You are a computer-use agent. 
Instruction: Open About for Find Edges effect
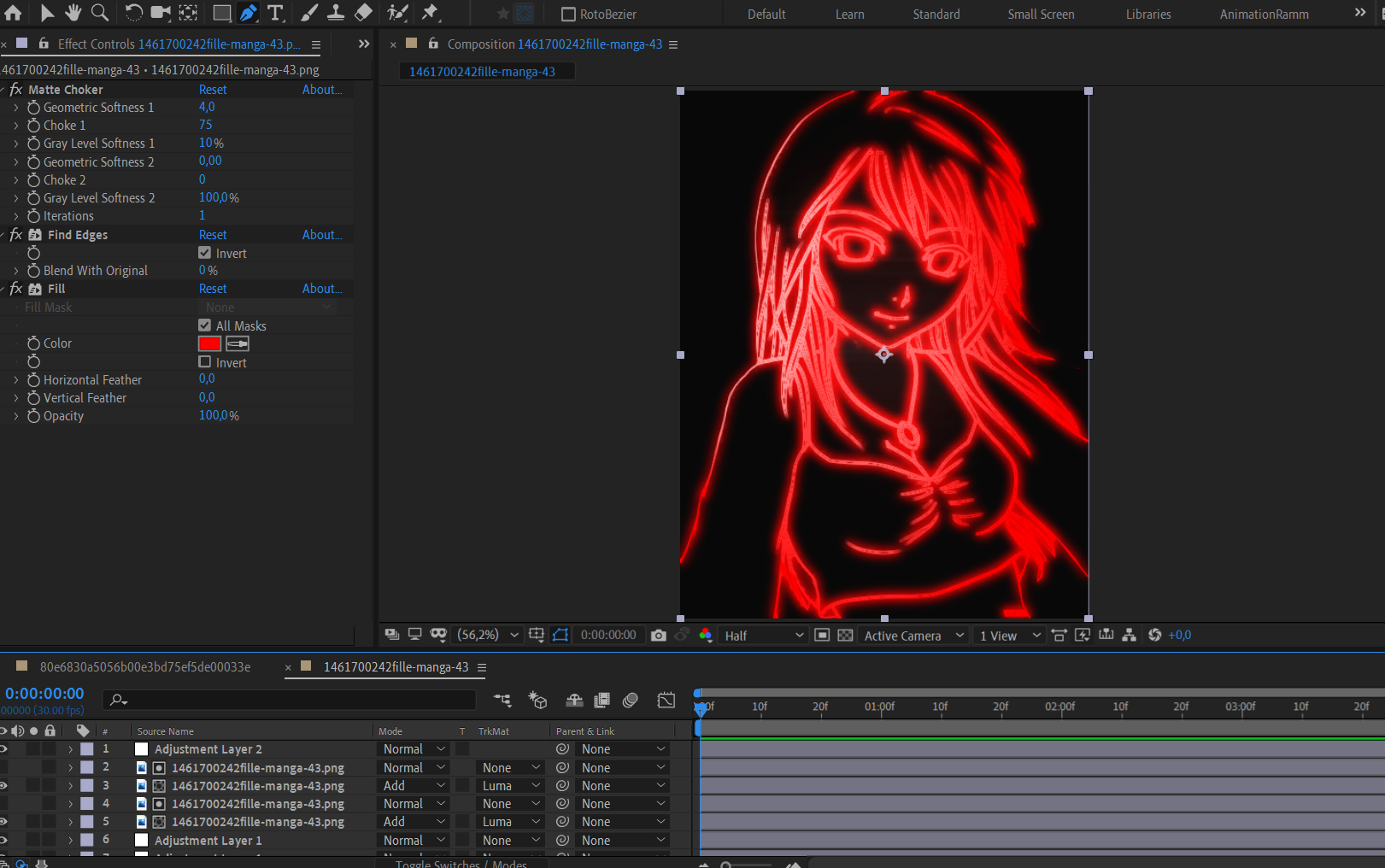click(321, 235)
